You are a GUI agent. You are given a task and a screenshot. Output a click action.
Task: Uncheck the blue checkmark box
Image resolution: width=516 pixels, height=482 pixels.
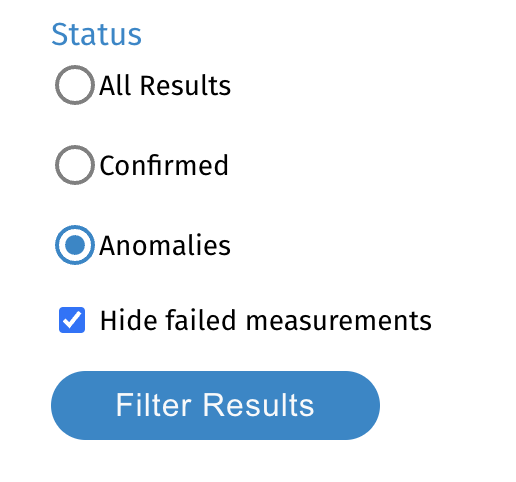[x=72, y=320]
